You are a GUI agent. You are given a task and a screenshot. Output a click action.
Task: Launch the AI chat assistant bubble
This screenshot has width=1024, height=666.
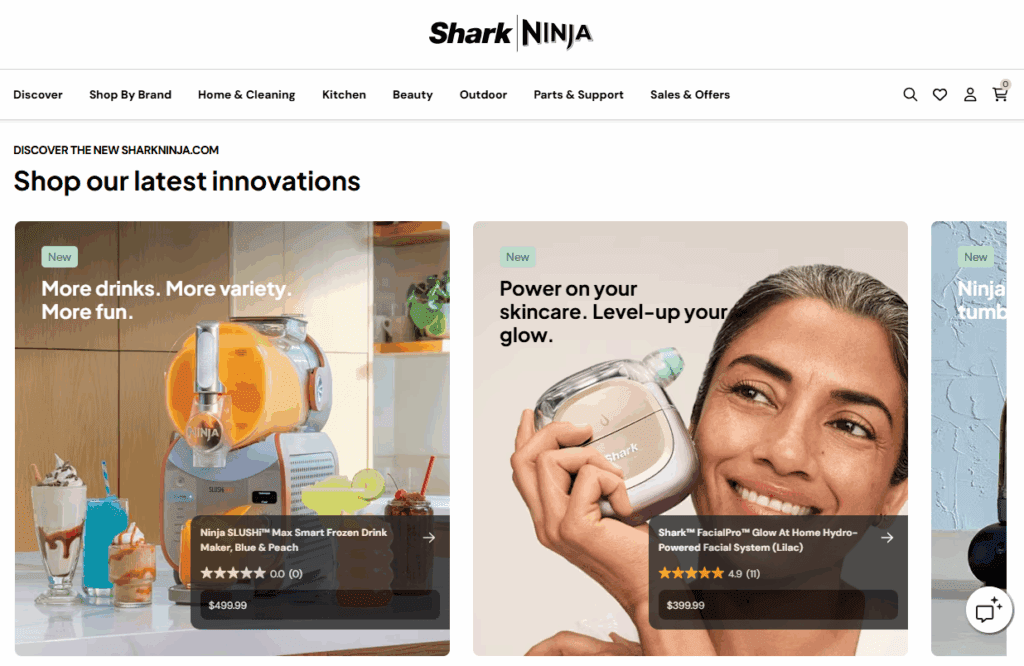pyautogui.click(x=989, y=610)
